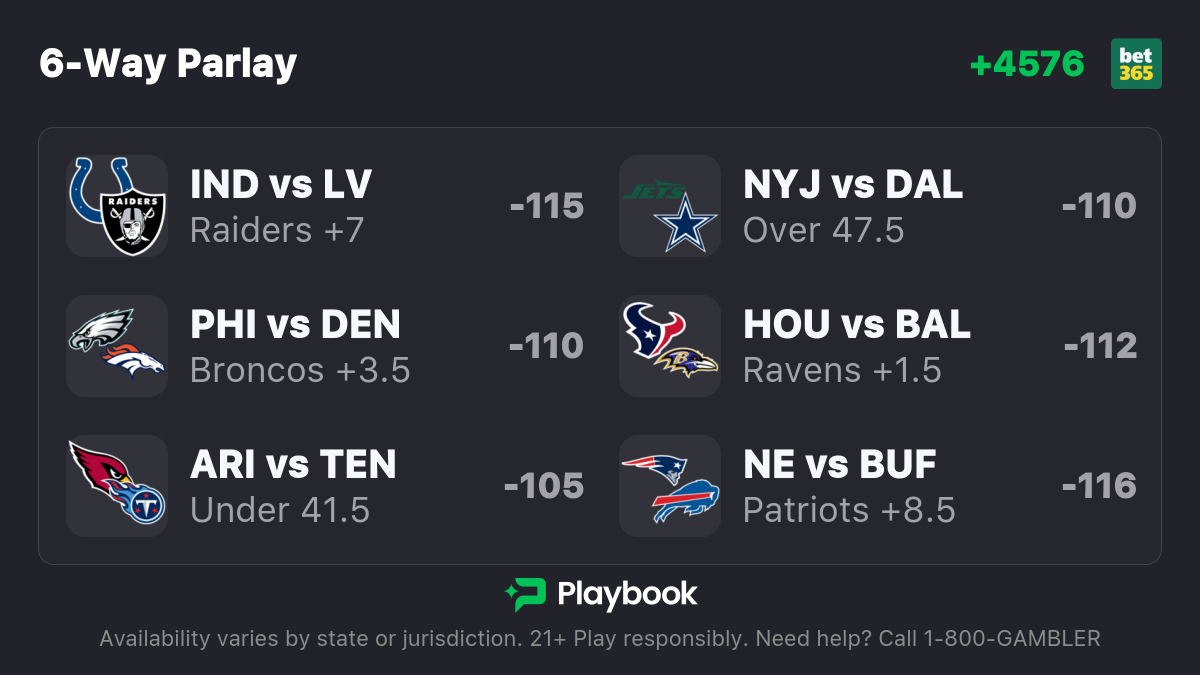1200x675 pixels.
Task: Click the bet365 sportsbook logo
Action: click(x=1136, y=64)
